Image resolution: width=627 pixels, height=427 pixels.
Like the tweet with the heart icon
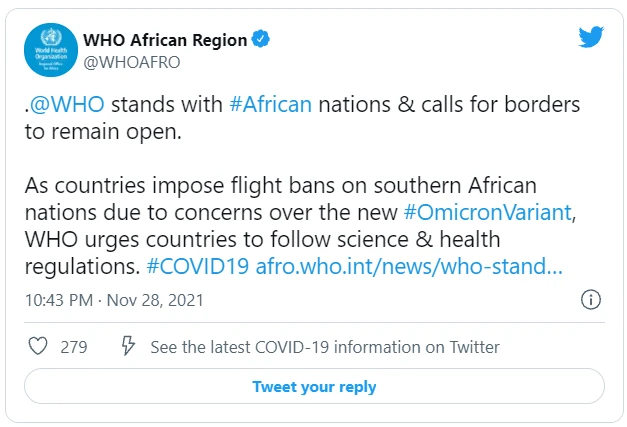point(38,347)
